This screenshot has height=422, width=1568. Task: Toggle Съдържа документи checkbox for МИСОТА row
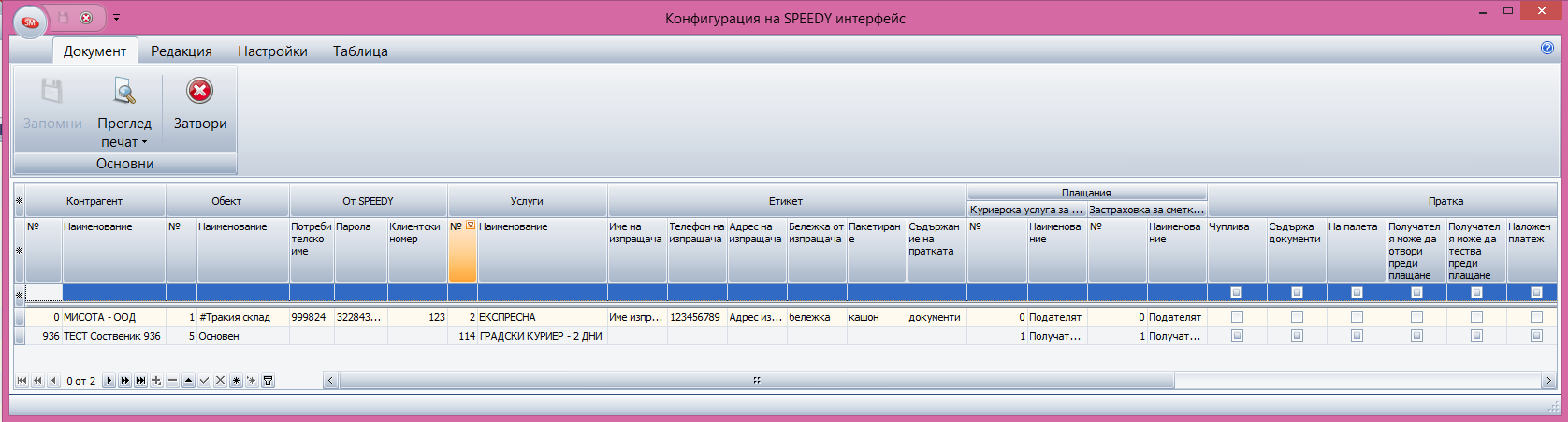[x=1297, y=317]
